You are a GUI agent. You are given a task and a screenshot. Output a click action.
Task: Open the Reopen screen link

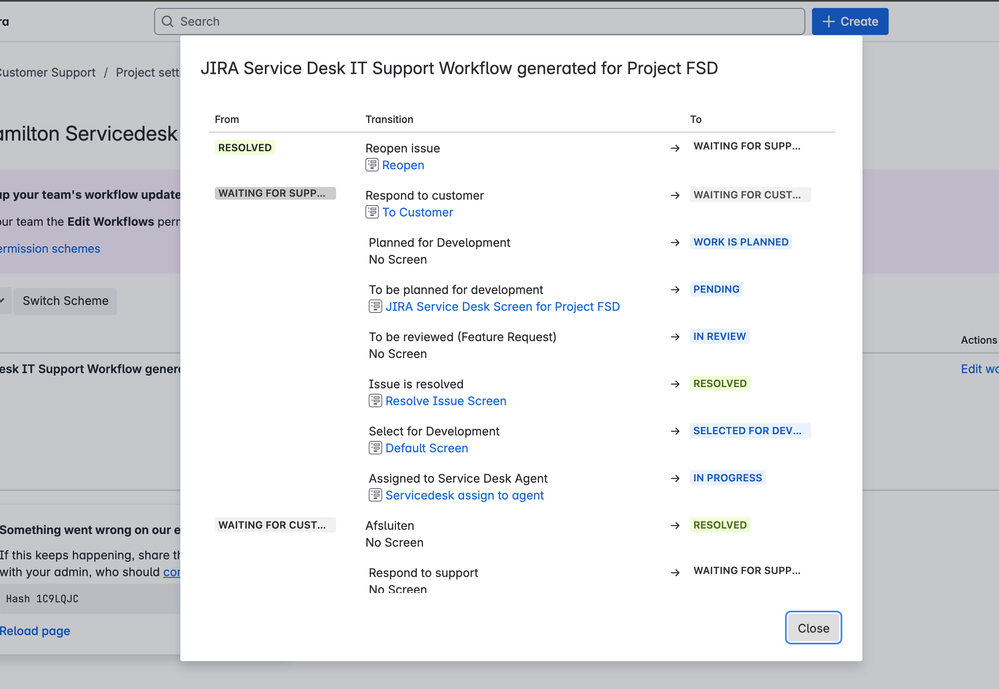[x=403, y=165]
